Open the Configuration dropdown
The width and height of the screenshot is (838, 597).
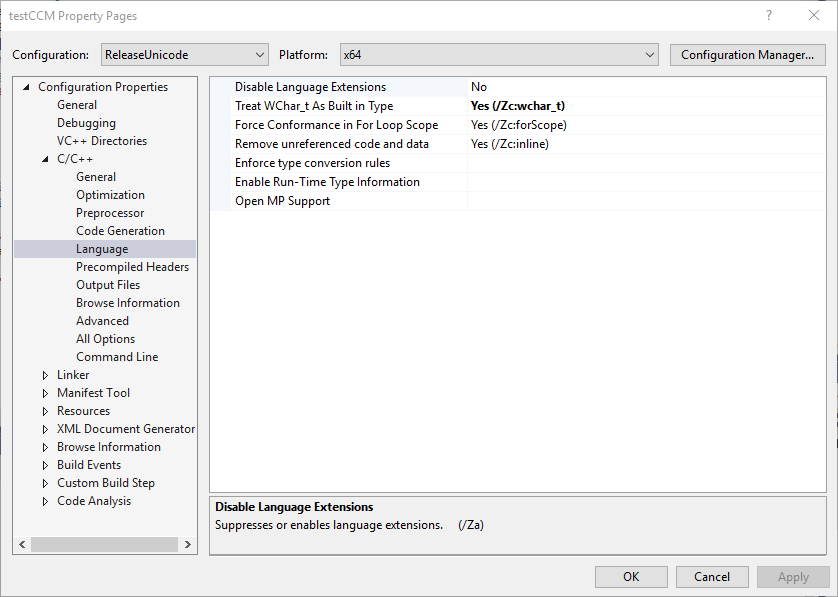184,54
